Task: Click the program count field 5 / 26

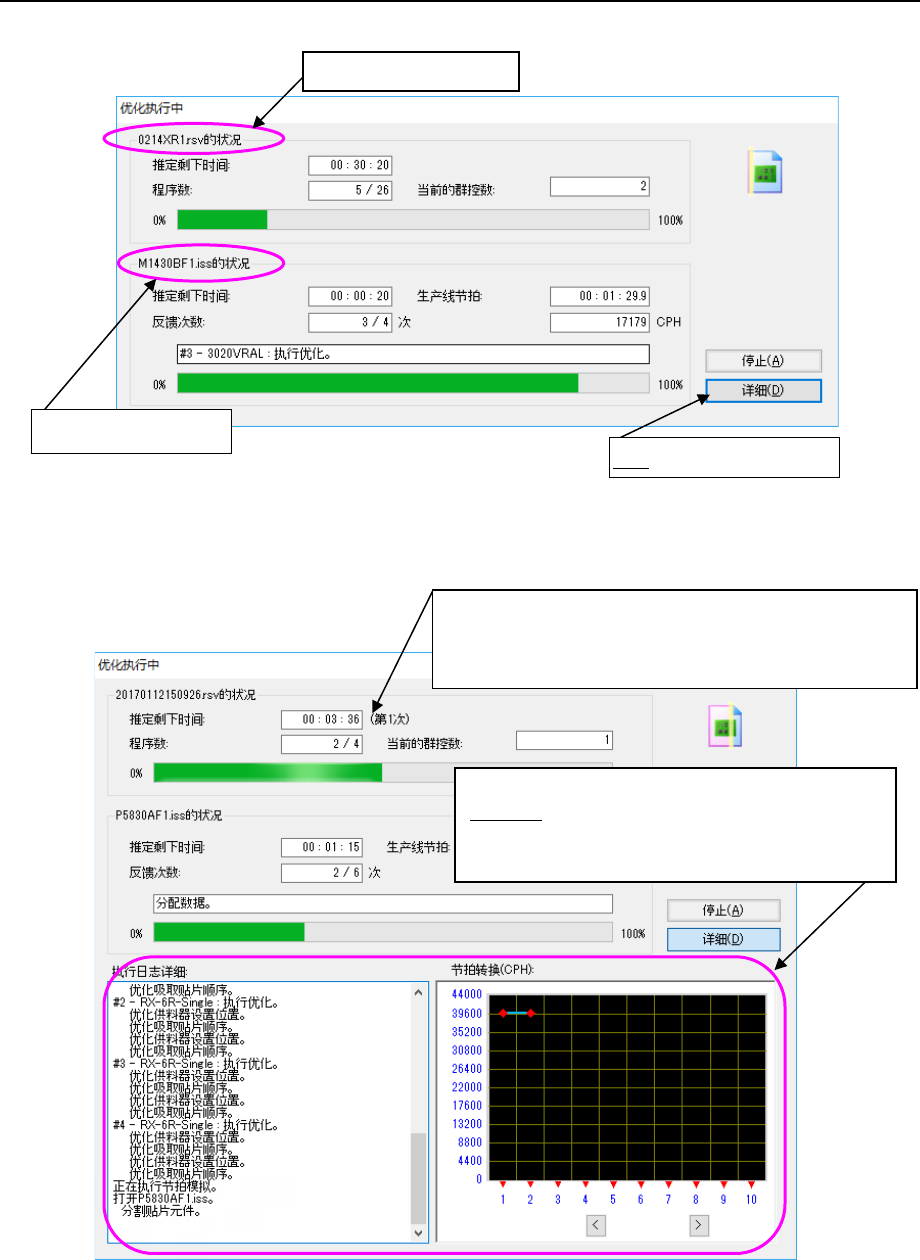Action: (x=350, y=189)
